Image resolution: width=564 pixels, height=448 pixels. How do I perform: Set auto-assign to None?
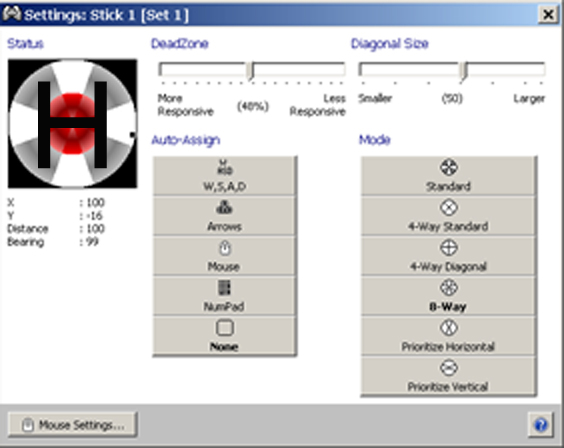[225, 336]
